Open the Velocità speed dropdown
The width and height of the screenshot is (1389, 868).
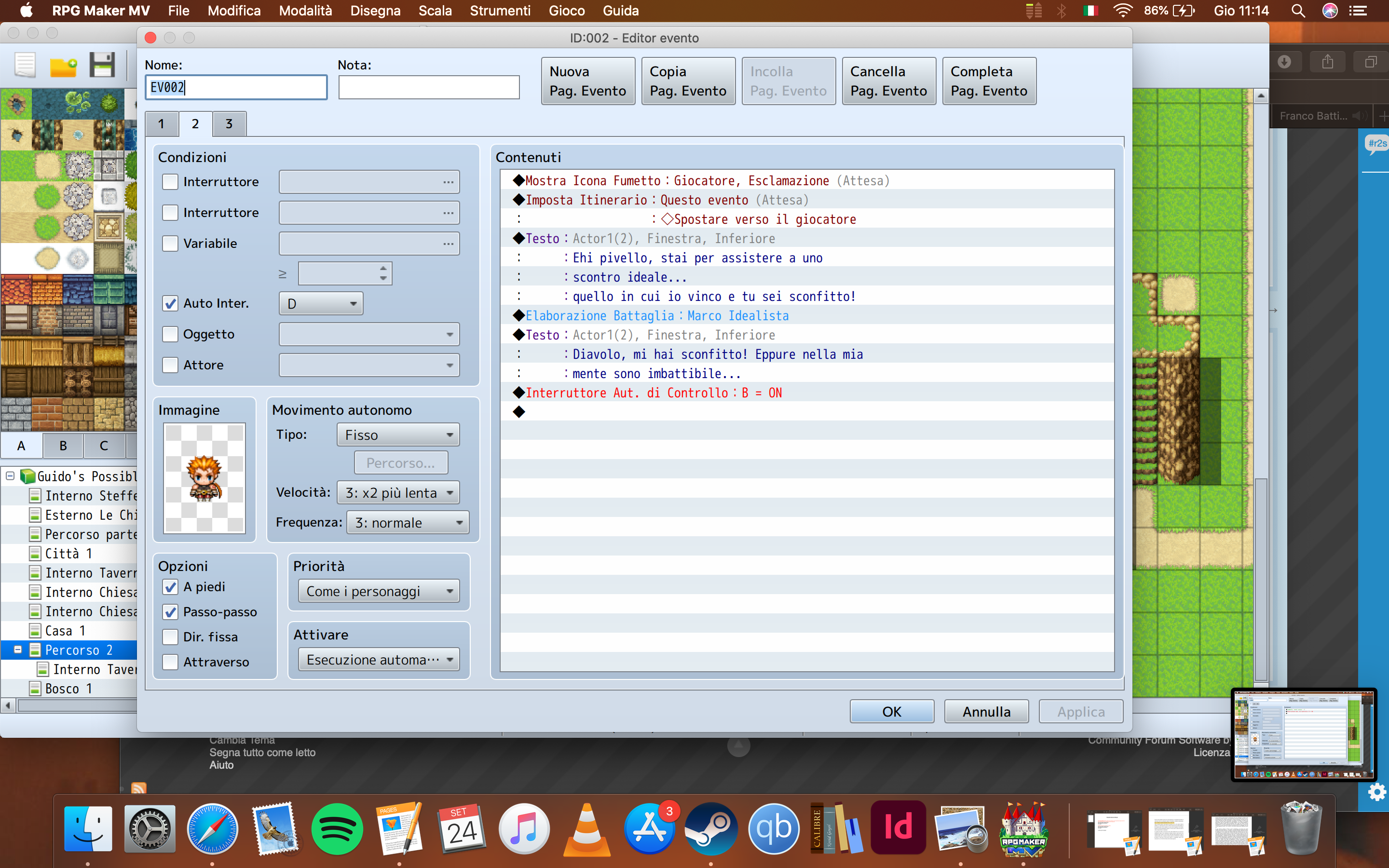point(398,492)
